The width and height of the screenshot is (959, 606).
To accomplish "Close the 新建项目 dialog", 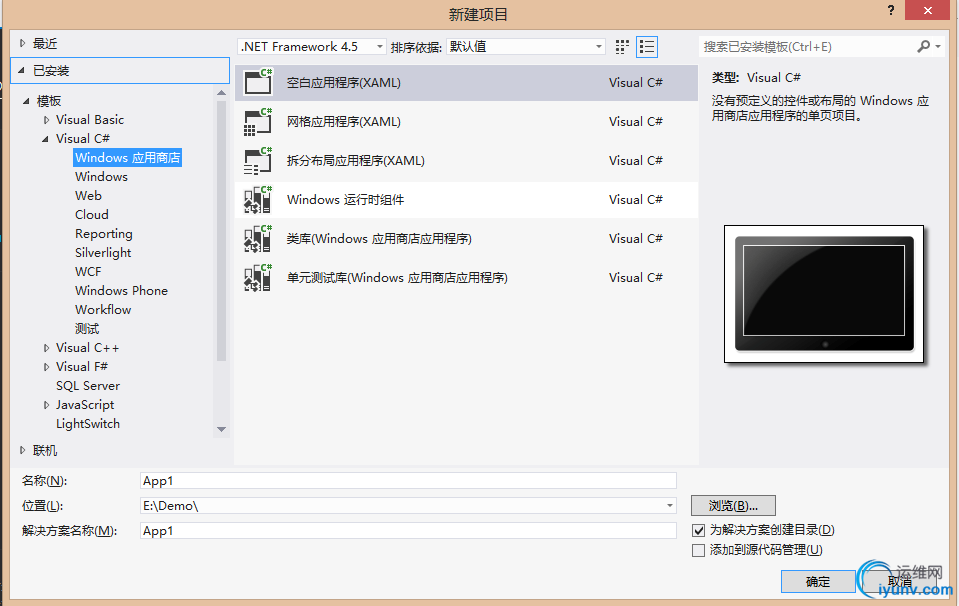I will pos(927,10).
